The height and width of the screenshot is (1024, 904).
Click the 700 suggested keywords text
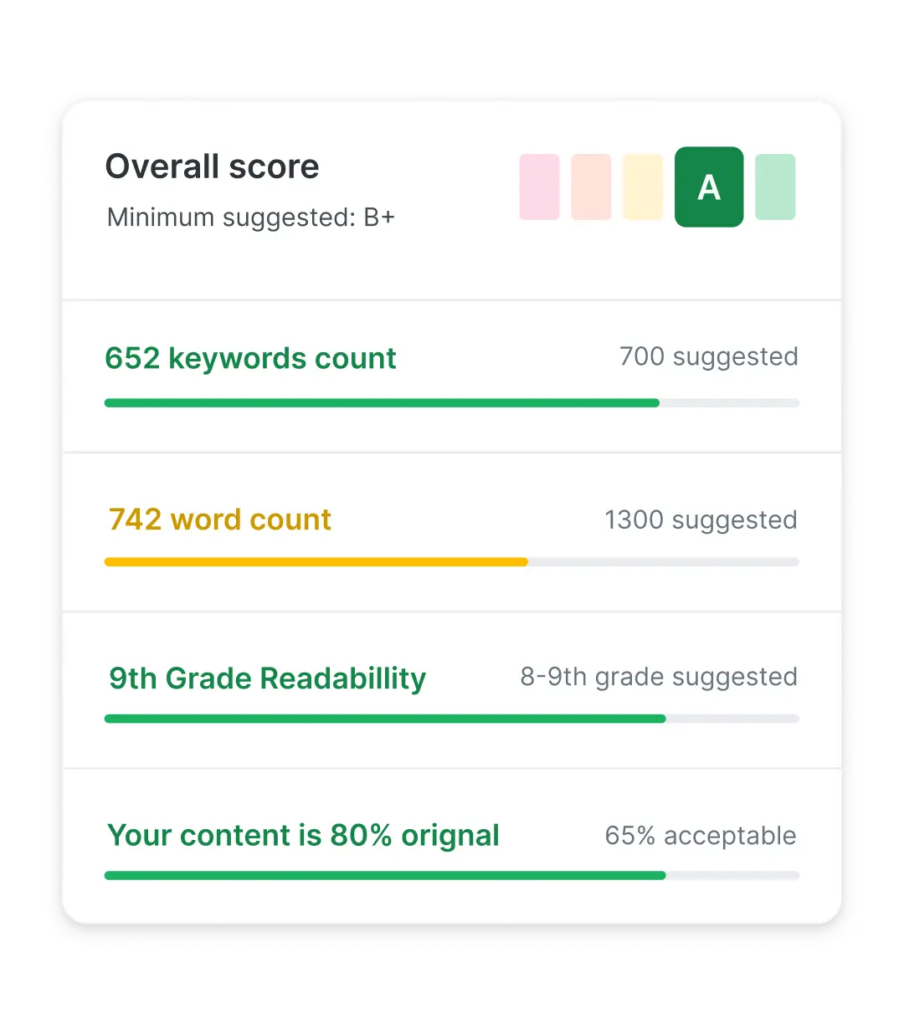point(708,356)
